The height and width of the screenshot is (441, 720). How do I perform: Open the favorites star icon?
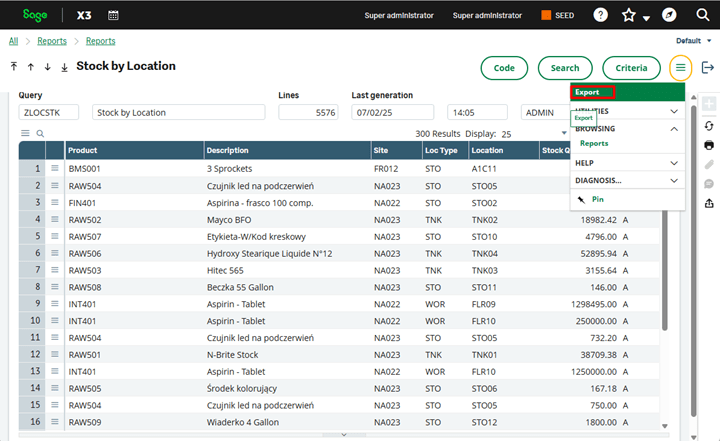[628, 15]
